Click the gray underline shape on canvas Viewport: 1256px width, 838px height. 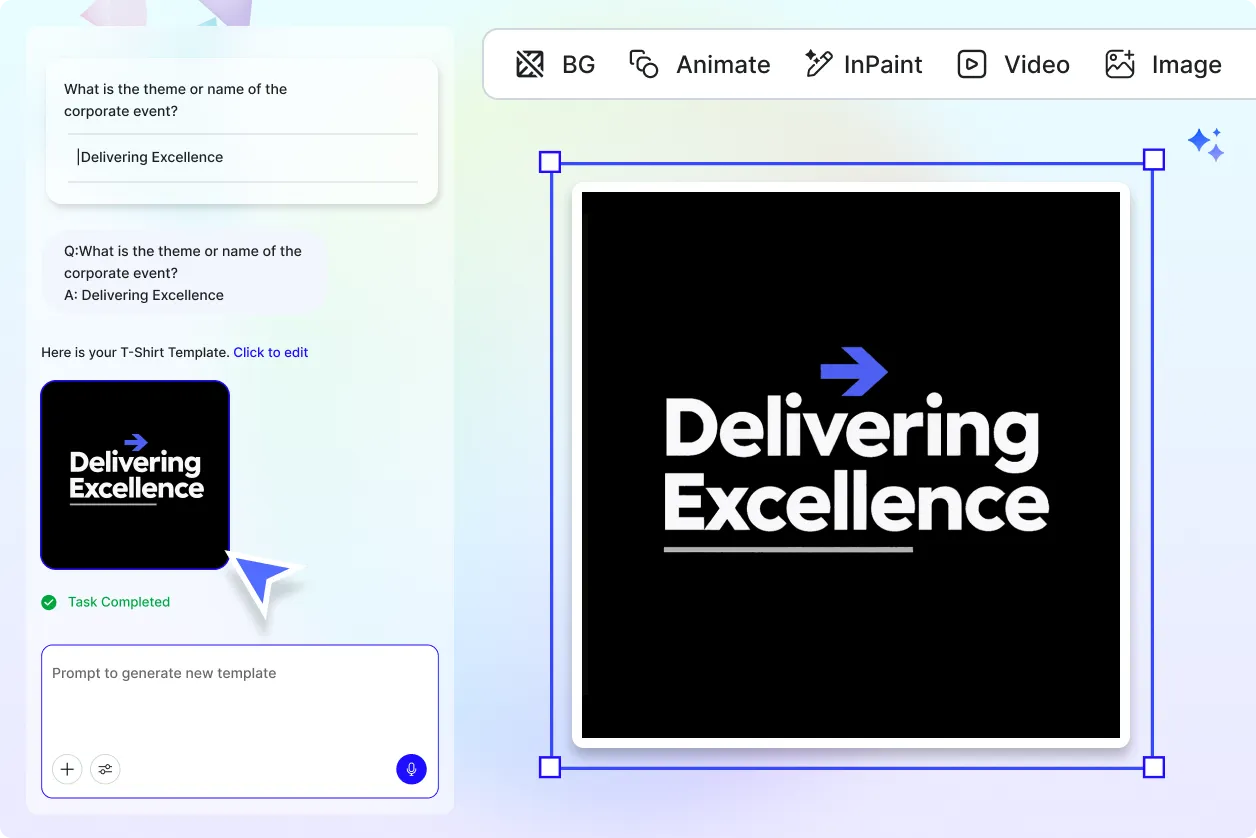(788, 549)
